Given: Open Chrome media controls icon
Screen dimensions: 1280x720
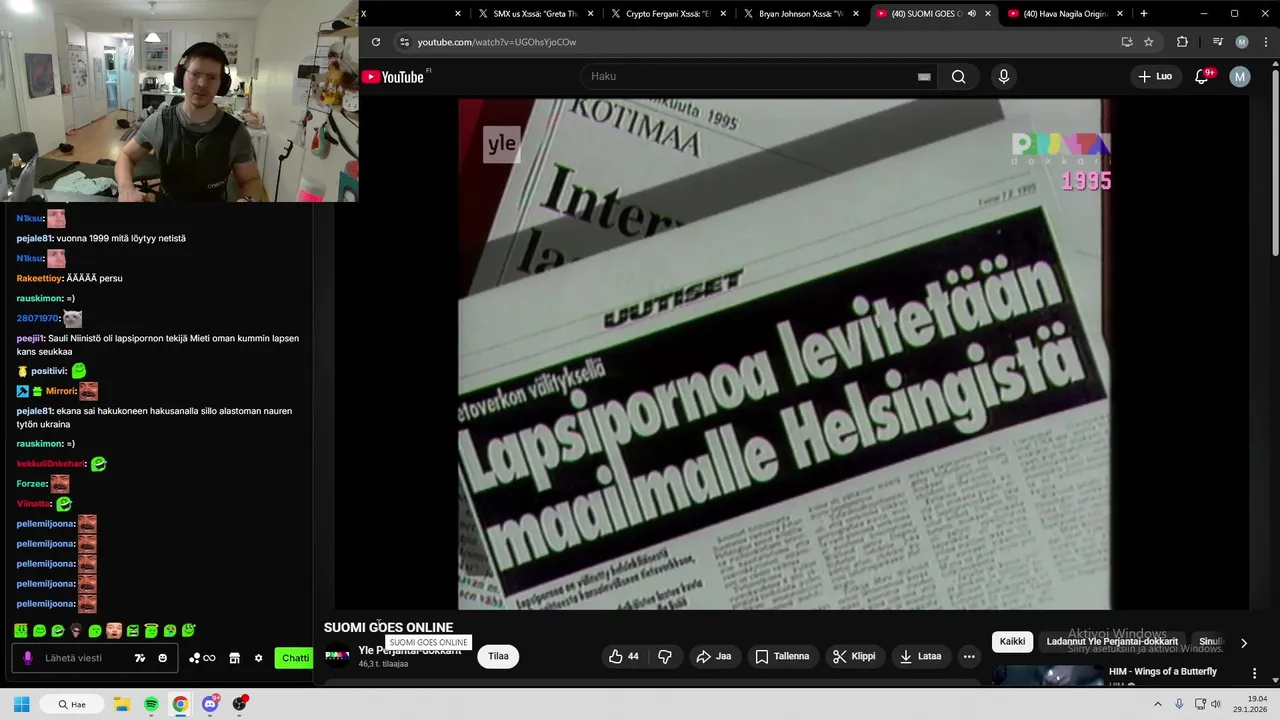Looking at the screenshot, I should (x=1217, y=42).
